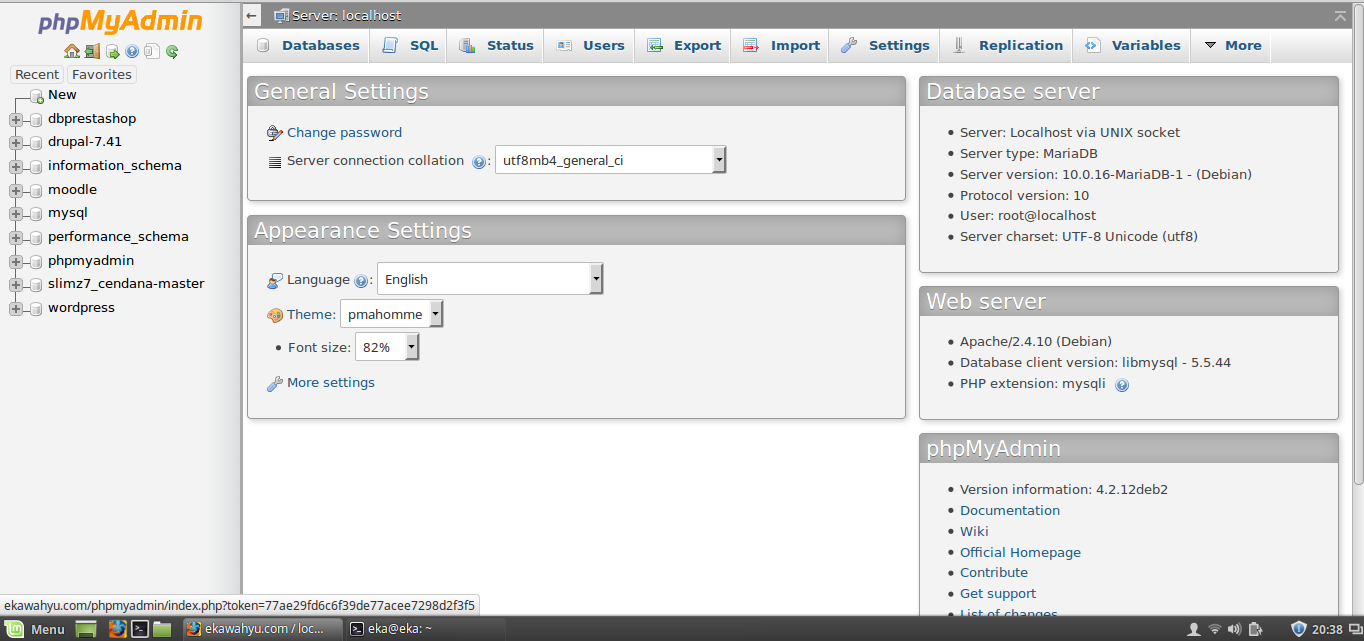Click the phpMyAdmin logo

pyautogui.click(x=120, y=21)
